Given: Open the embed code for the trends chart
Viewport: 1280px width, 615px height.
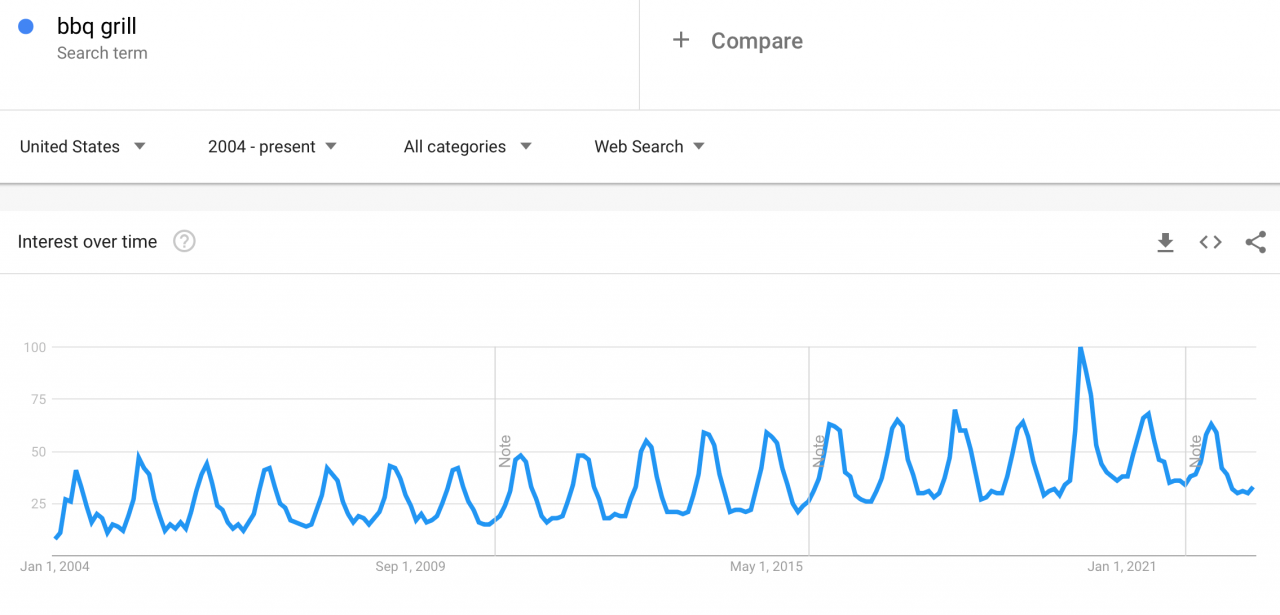Looking at the screenshot, I should 1210,241.
